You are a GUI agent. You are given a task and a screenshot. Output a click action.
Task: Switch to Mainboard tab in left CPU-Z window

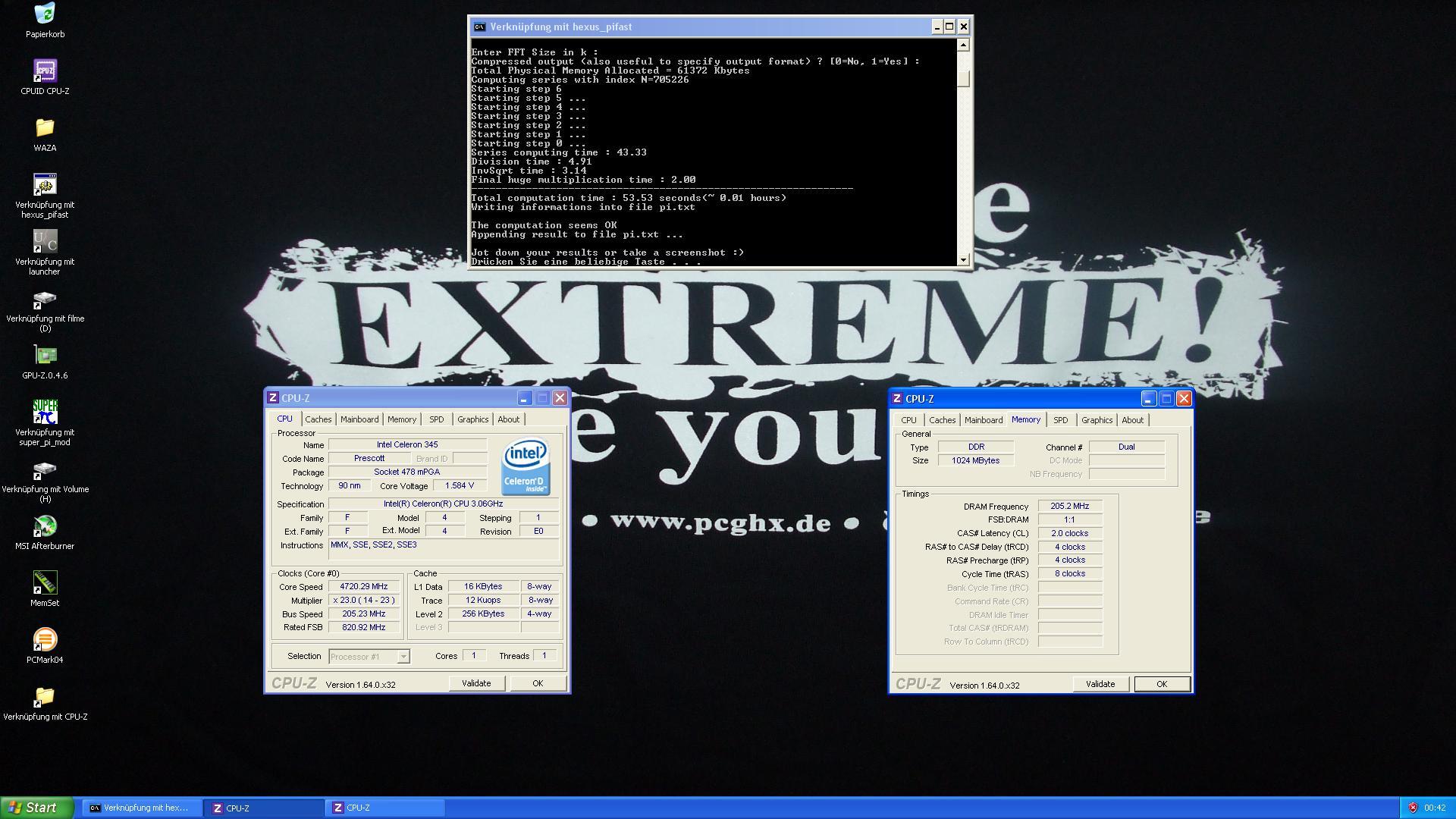359,419
